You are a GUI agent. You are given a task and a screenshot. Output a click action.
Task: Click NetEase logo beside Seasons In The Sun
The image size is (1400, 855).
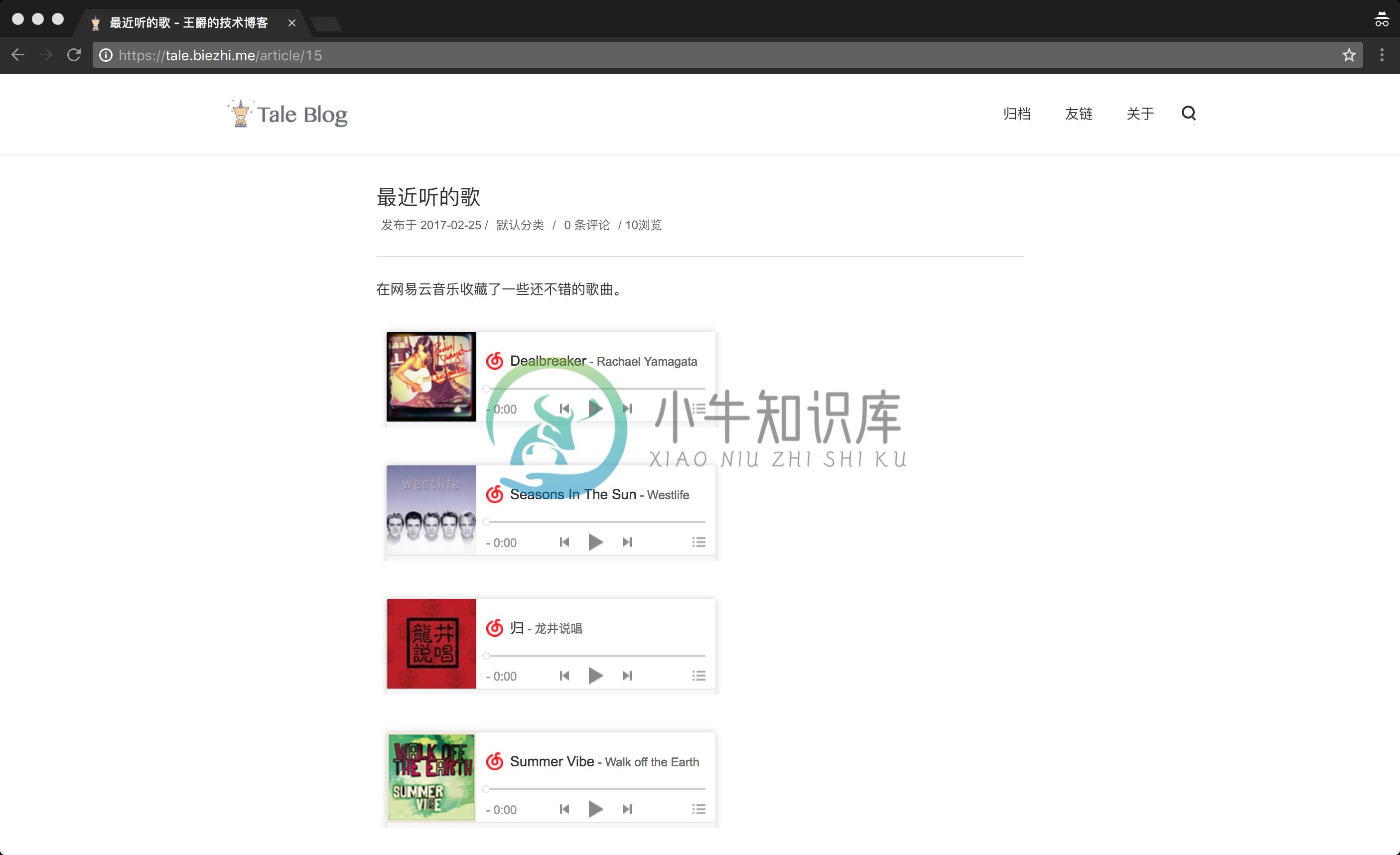(495, 494)
